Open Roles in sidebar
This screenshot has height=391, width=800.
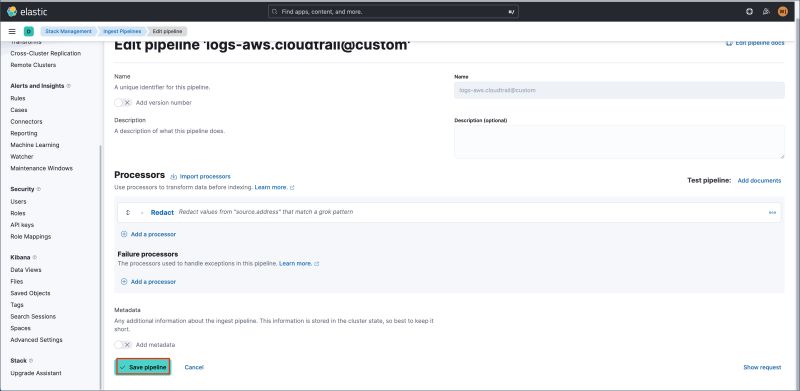tap(18, 213)
